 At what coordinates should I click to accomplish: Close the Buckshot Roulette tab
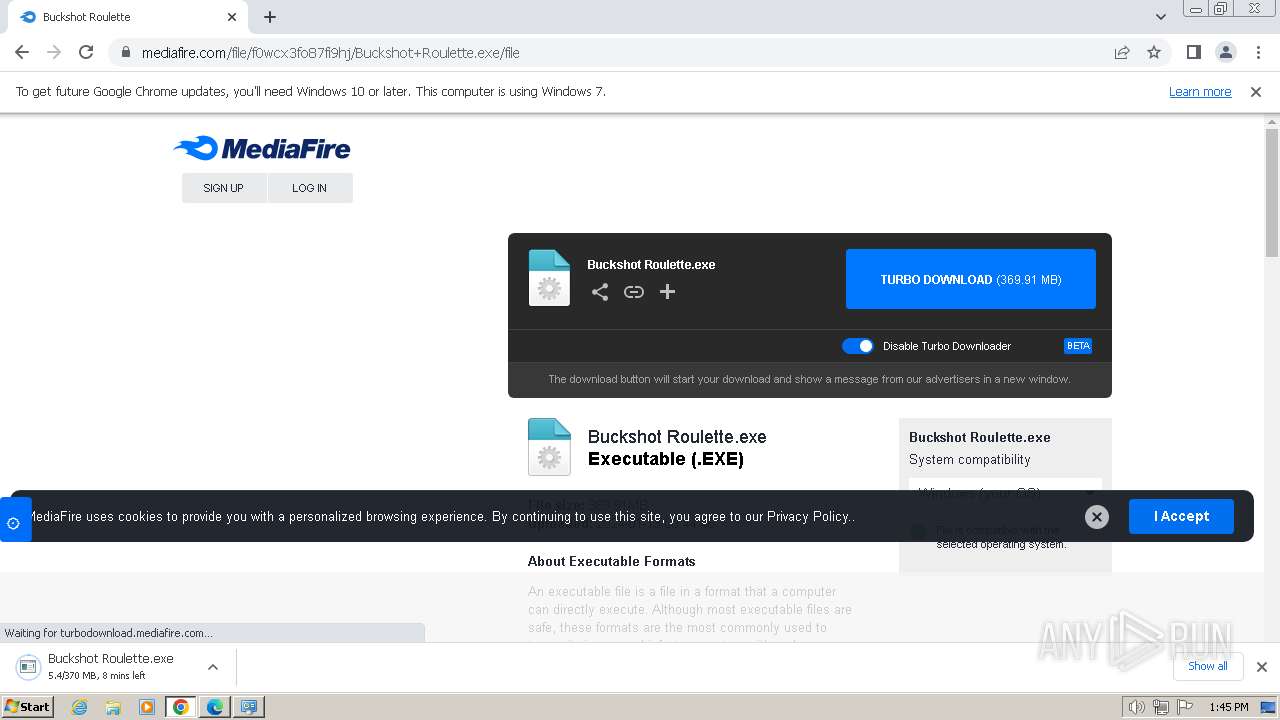(232, 17)
